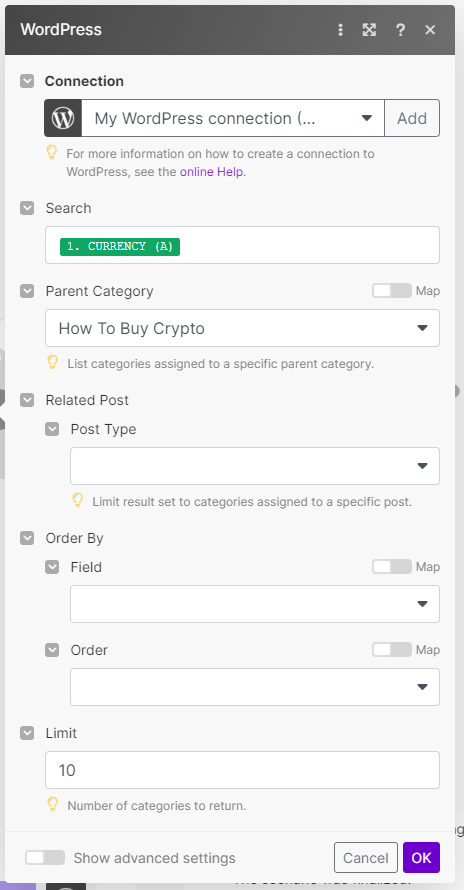Expand the dialog with the fullscreen icon
The height and width of the screenshot is (890, 464).
click(369, 30)
